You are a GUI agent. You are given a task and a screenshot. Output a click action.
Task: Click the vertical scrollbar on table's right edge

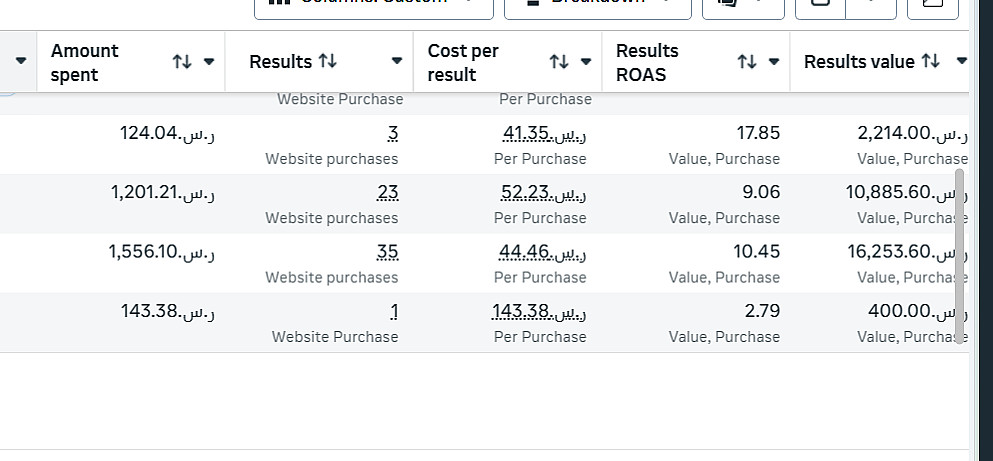coord(960,256)
